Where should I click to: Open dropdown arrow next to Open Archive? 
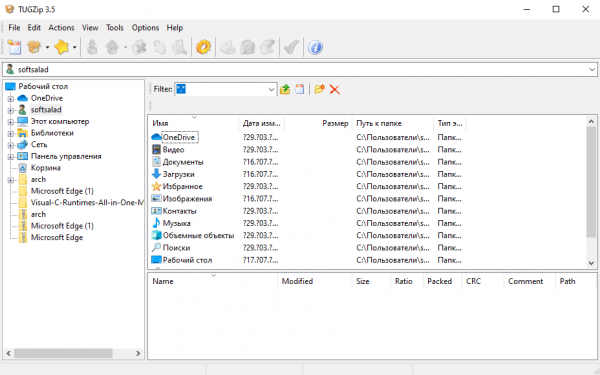[47, 47]
